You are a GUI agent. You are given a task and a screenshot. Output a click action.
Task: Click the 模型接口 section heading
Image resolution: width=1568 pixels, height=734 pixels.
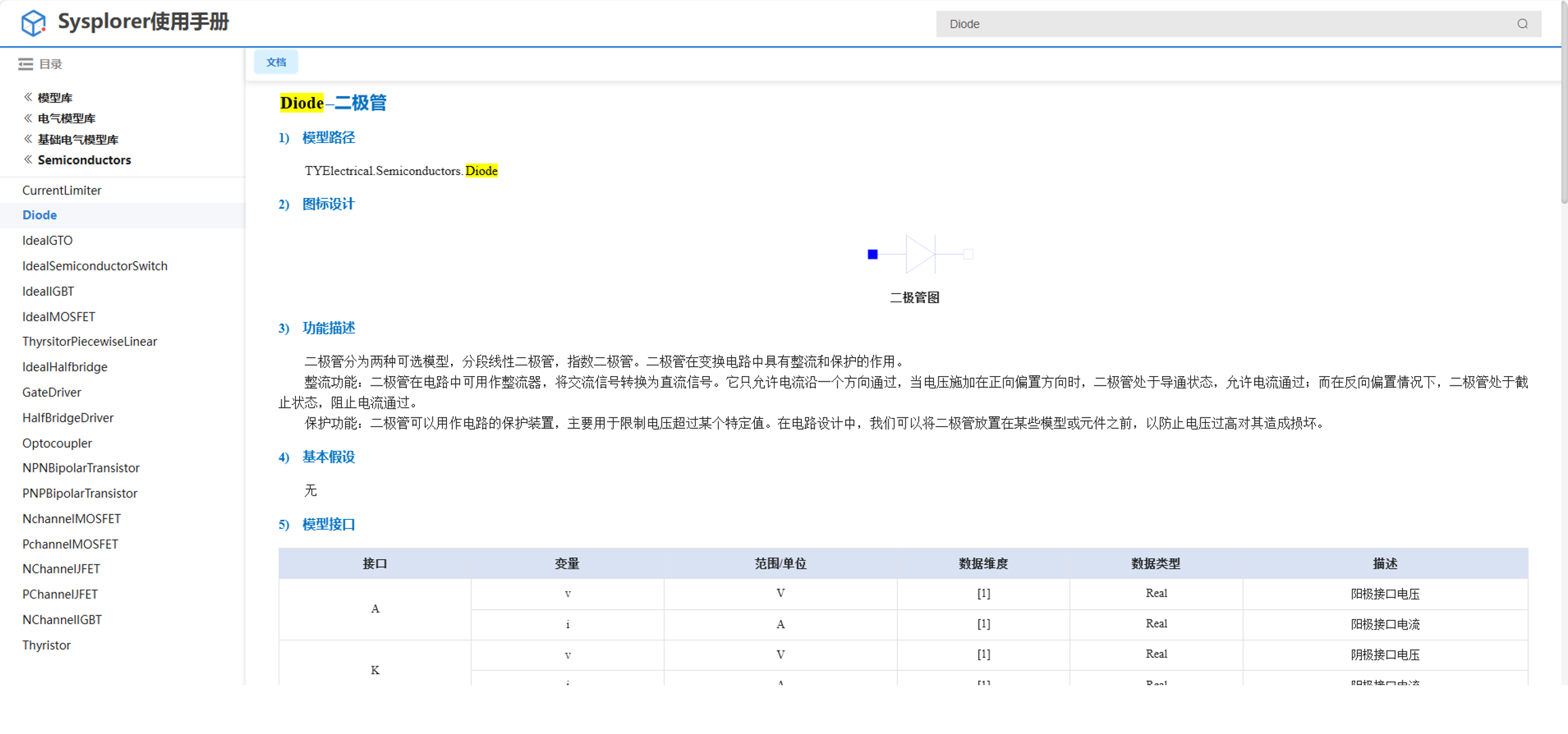pos(328,525)
